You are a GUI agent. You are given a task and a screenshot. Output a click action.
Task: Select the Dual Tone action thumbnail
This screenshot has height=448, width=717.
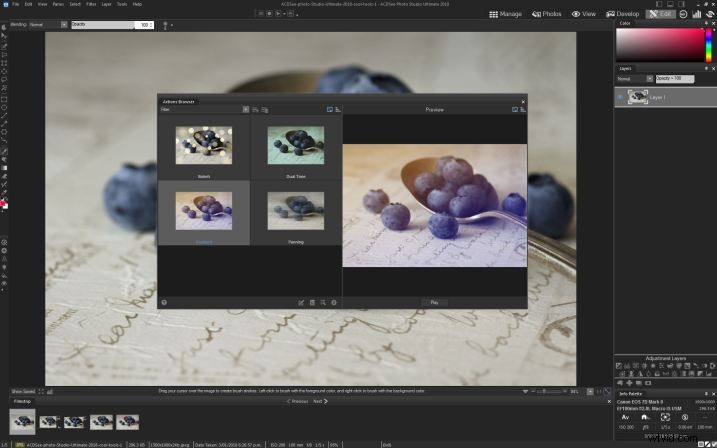tap(296, 145)
